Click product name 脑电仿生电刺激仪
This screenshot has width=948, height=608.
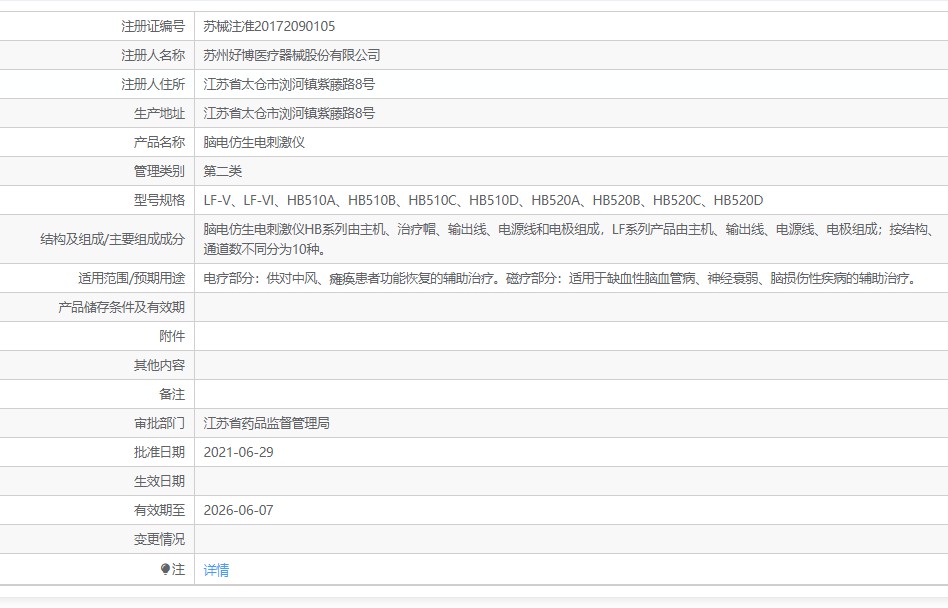(x=254, y=142)
